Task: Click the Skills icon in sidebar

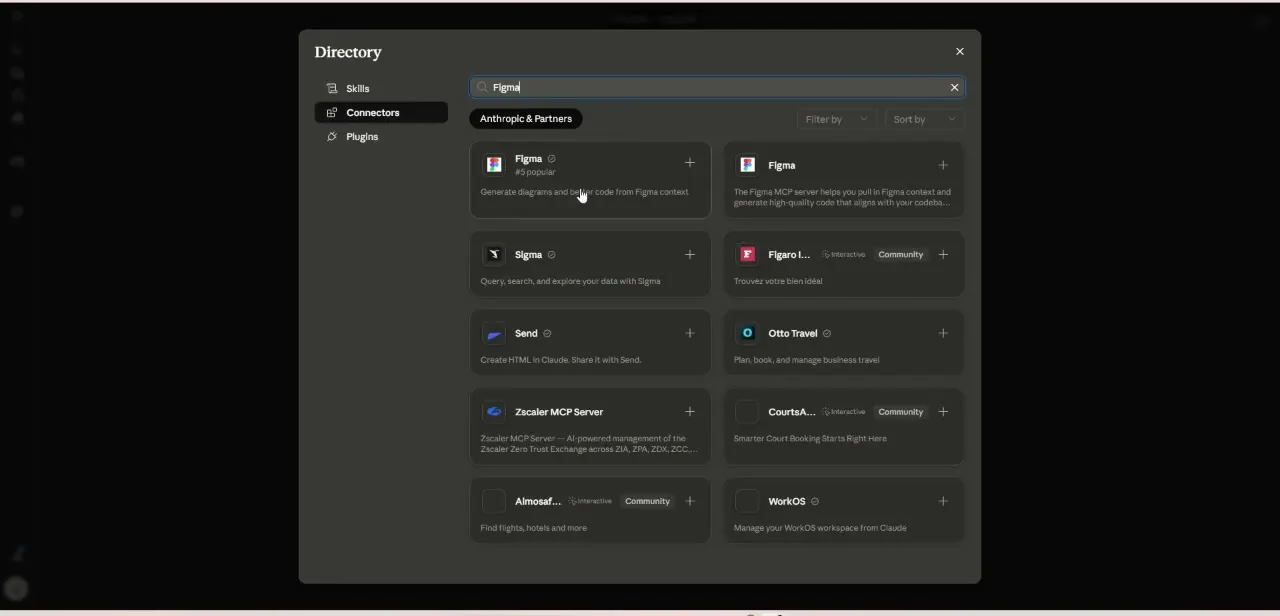Action: coord(332,88)
